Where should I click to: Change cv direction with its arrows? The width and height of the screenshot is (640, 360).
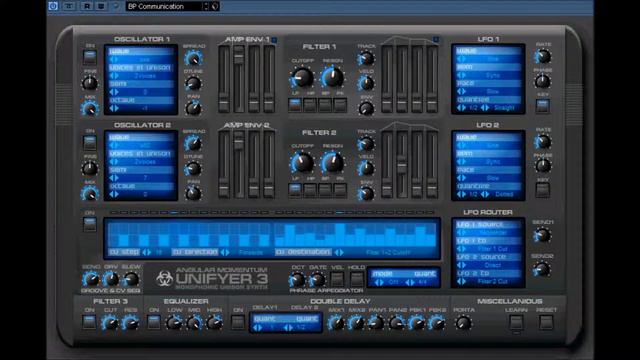point(225,252)
